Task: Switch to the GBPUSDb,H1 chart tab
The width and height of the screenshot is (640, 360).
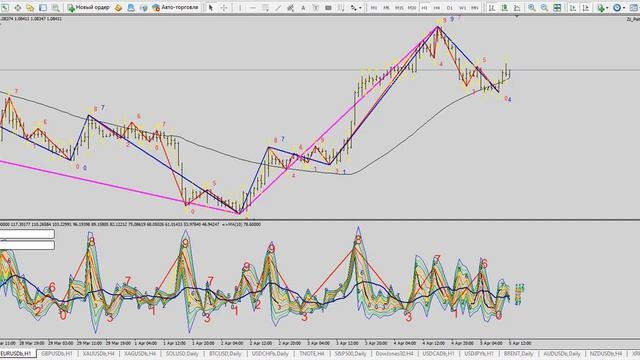Action: point(56,353)
